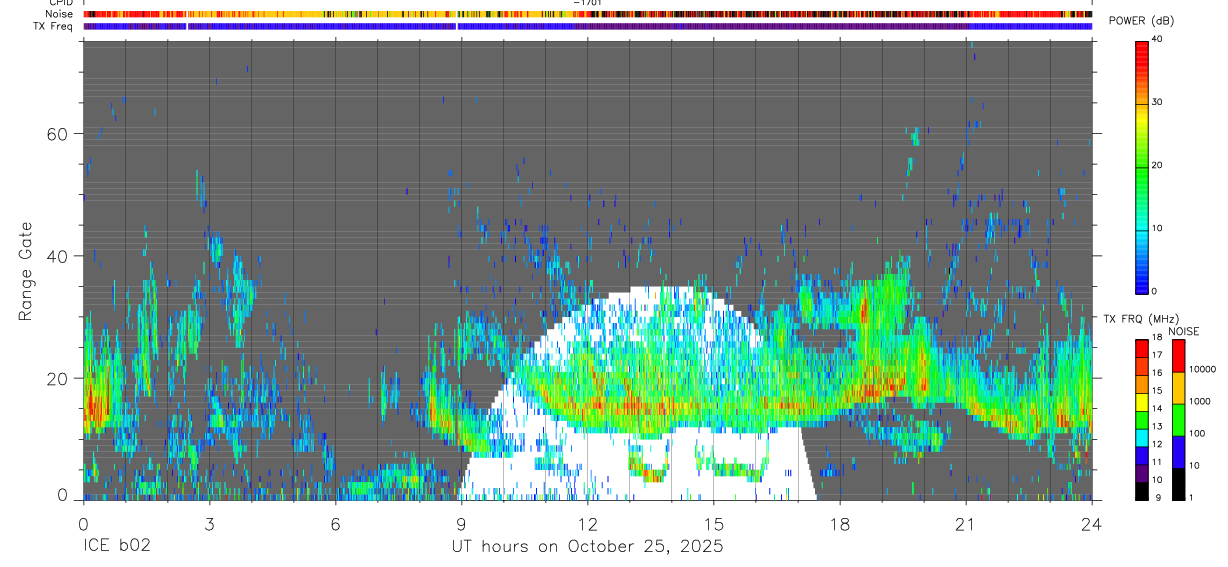Click the green swatch in the NOISE legend

[1178, 420]
